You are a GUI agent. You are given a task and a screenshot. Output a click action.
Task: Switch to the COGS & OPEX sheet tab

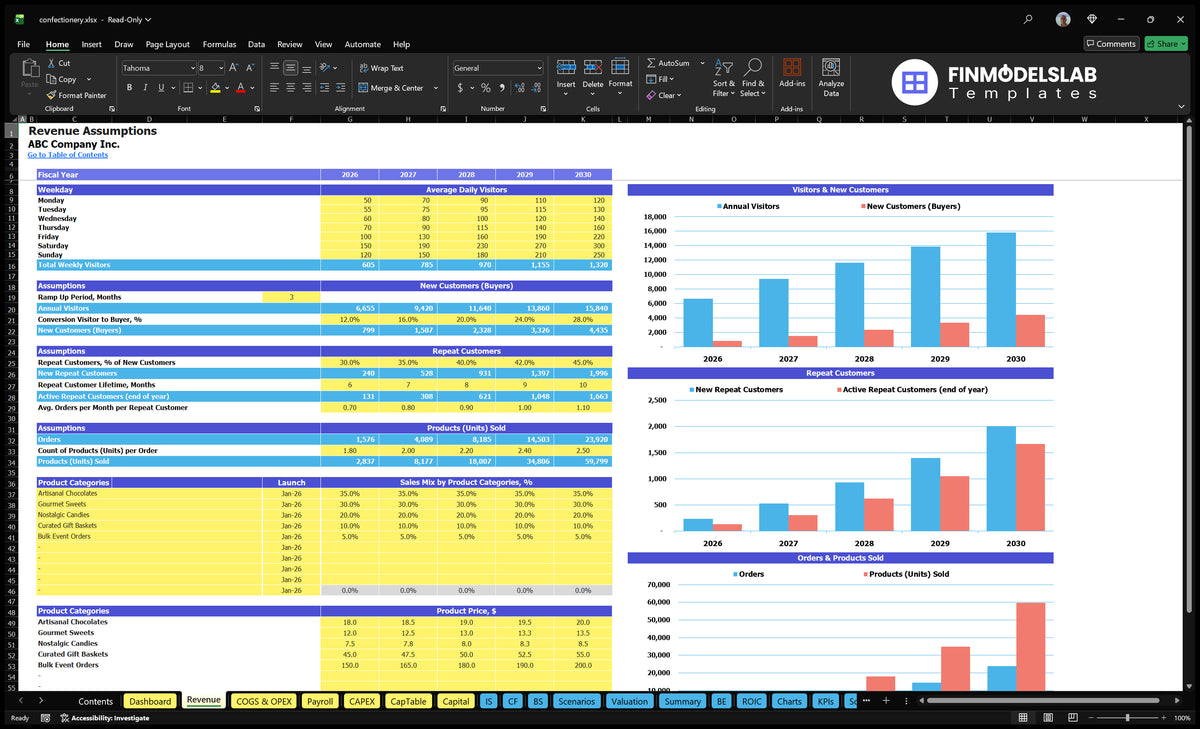[x=263, y=701]
